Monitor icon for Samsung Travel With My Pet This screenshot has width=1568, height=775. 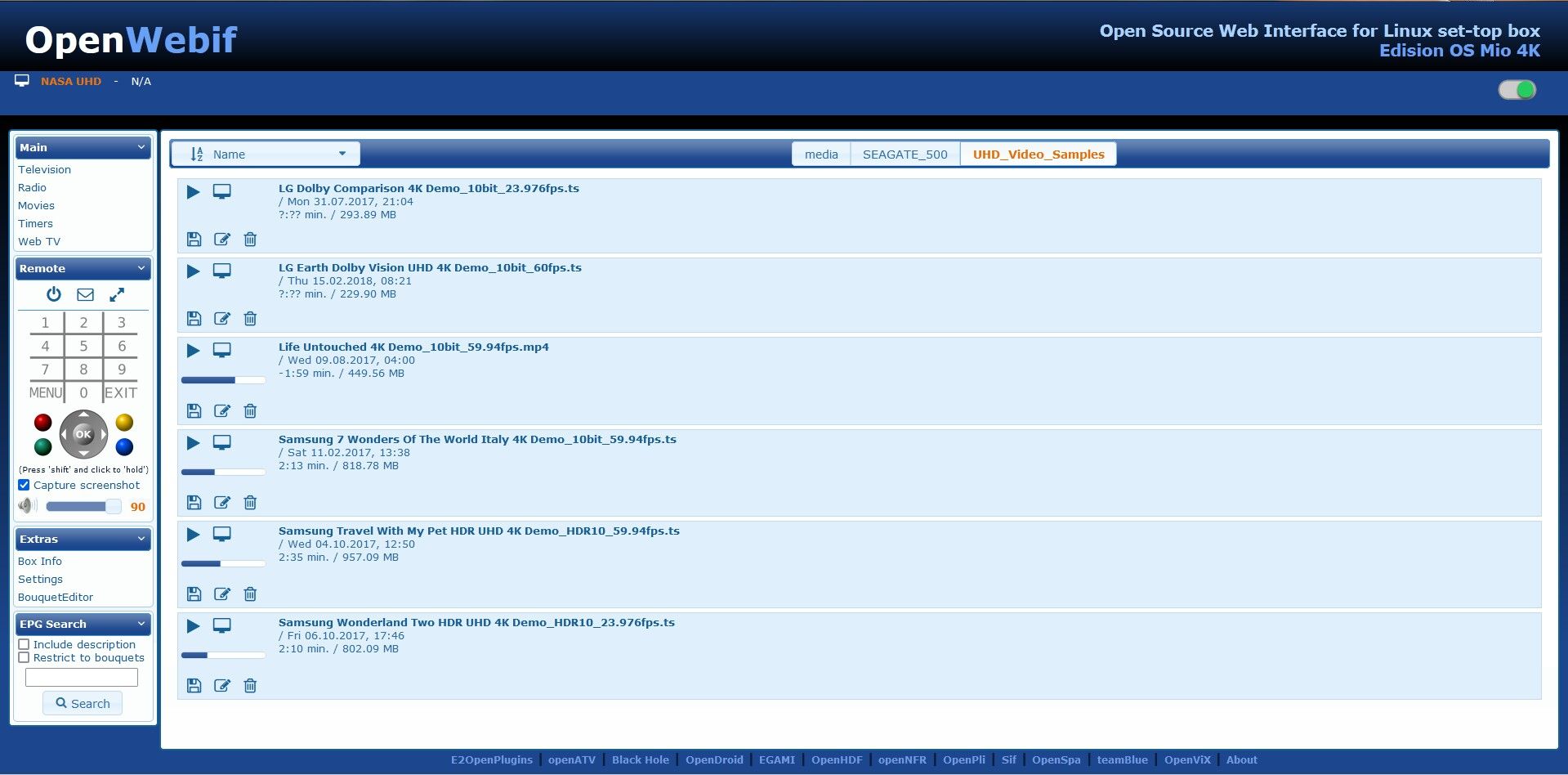click(221, 534)
